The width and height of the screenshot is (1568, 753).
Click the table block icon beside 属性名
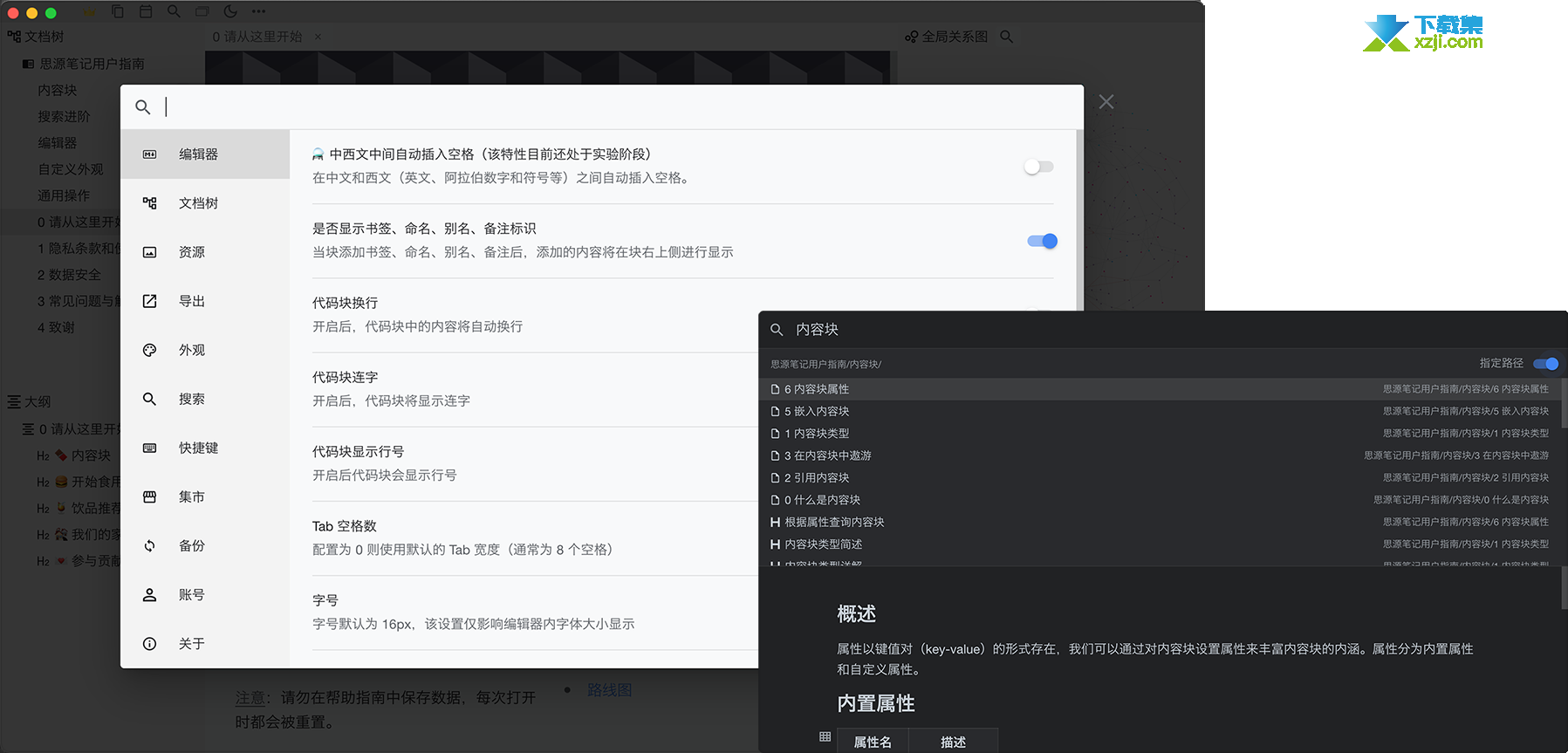825,737
